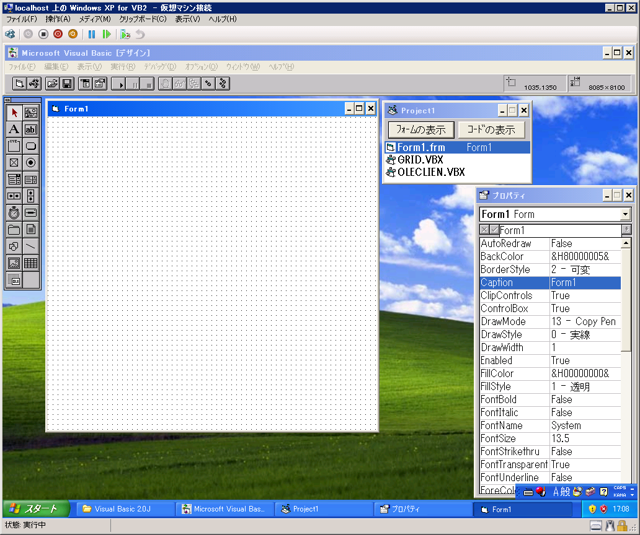This screenshot has height=535, width=640.
Task: Select the OLE client tool in the toolbox
Action: (14, 280)
